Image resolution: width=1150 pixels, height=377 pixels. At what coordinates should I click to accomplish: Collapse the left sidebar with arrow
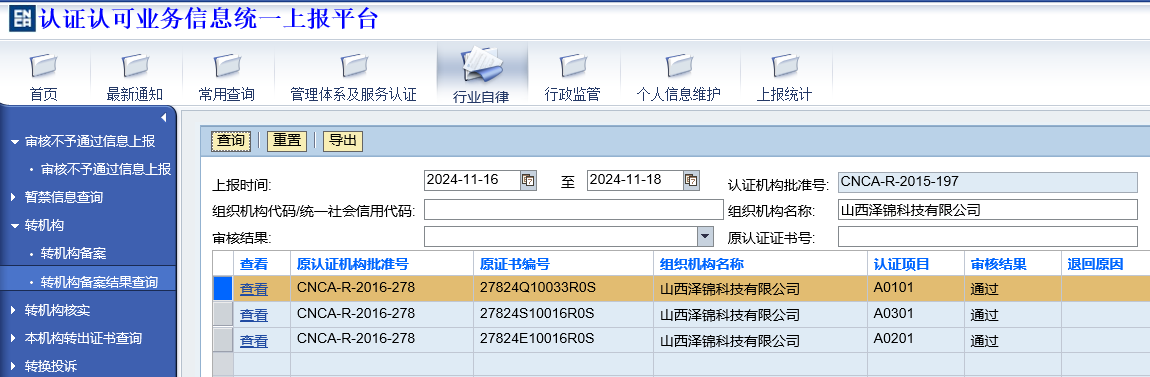164,117
